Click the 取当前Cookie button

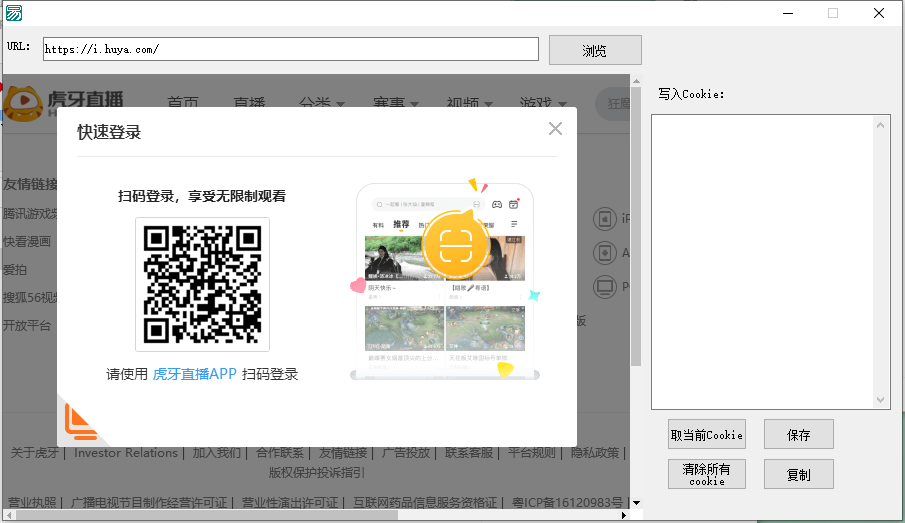[x=707, y=435]
